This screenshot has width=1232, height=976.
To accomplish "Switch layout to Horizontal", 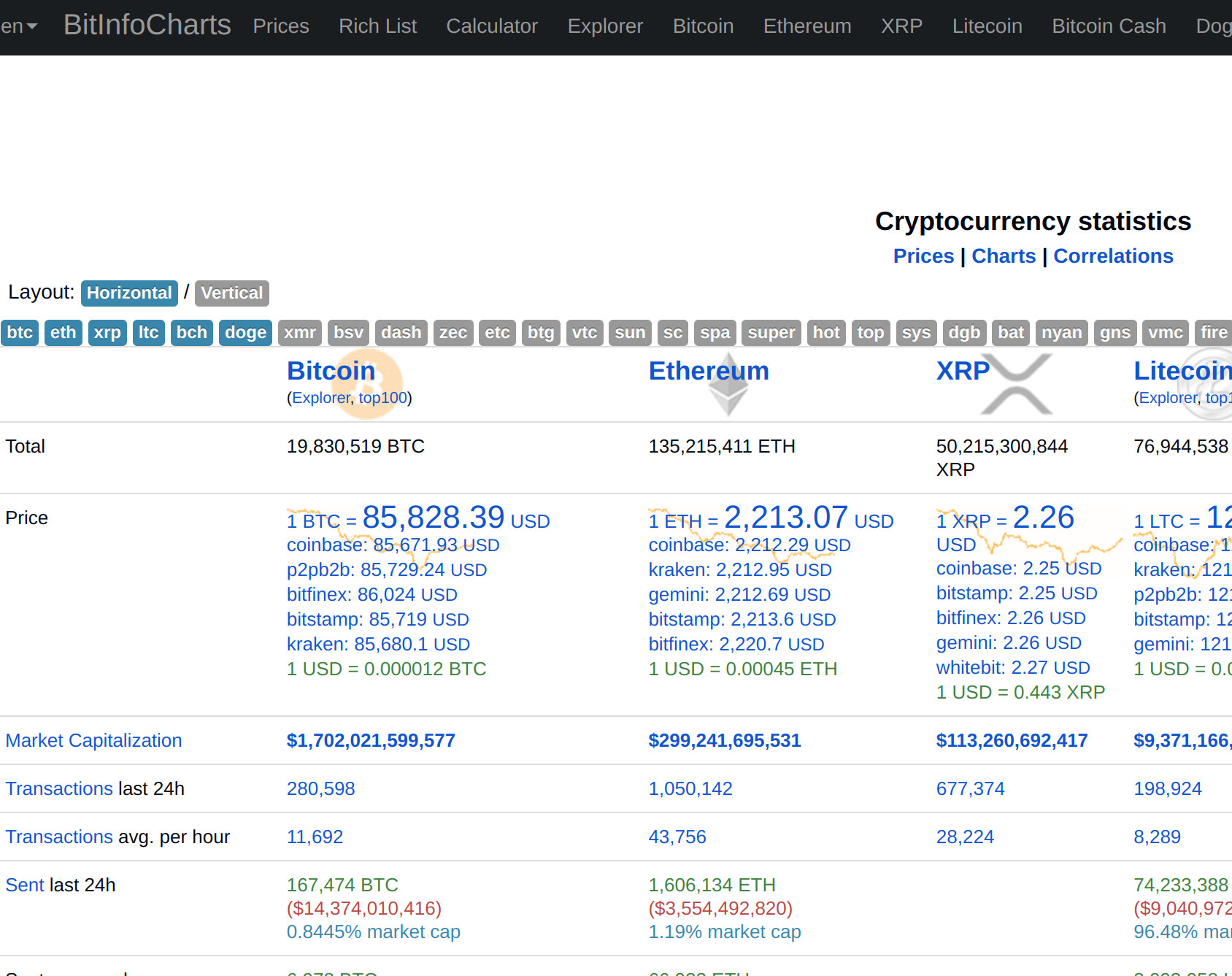I will (x=129, y=293).
